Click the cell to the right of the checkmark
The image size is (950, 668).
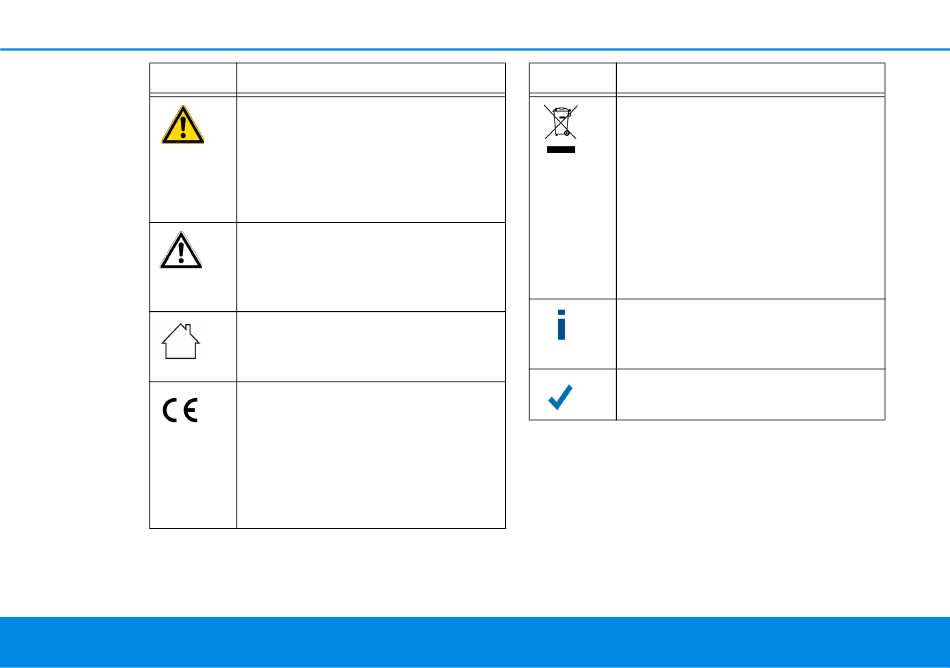751,394
